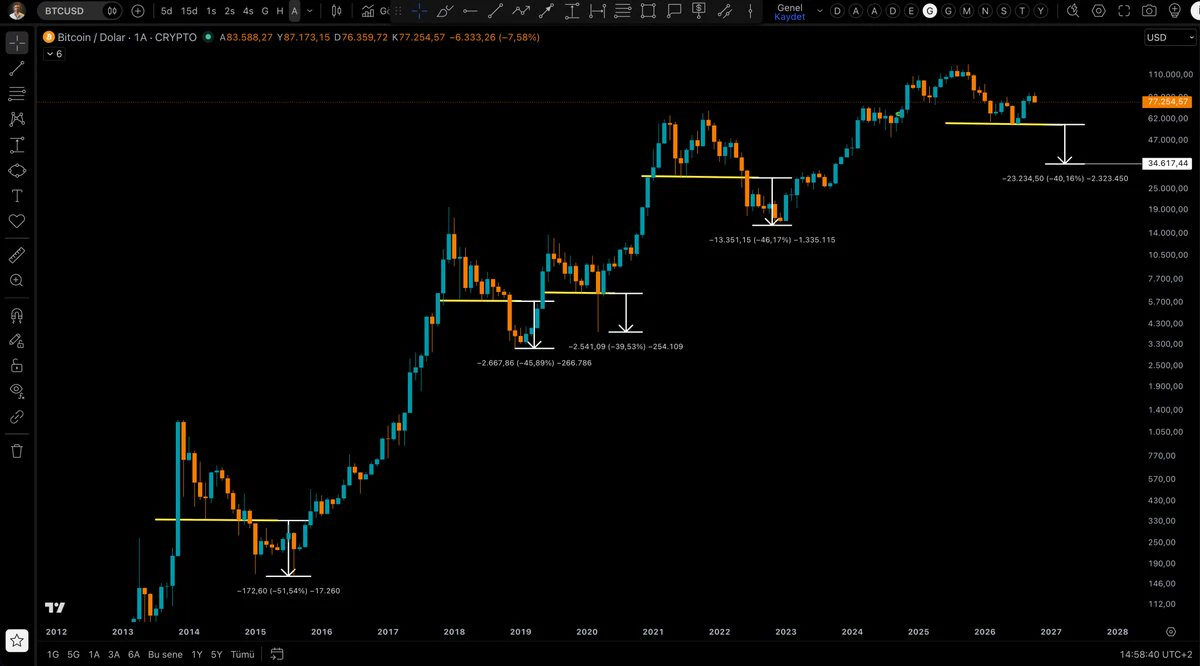This screenshot has width=1200, height=666.
Task: Click the blue Kaydet save link
Action: click(790, 17)
